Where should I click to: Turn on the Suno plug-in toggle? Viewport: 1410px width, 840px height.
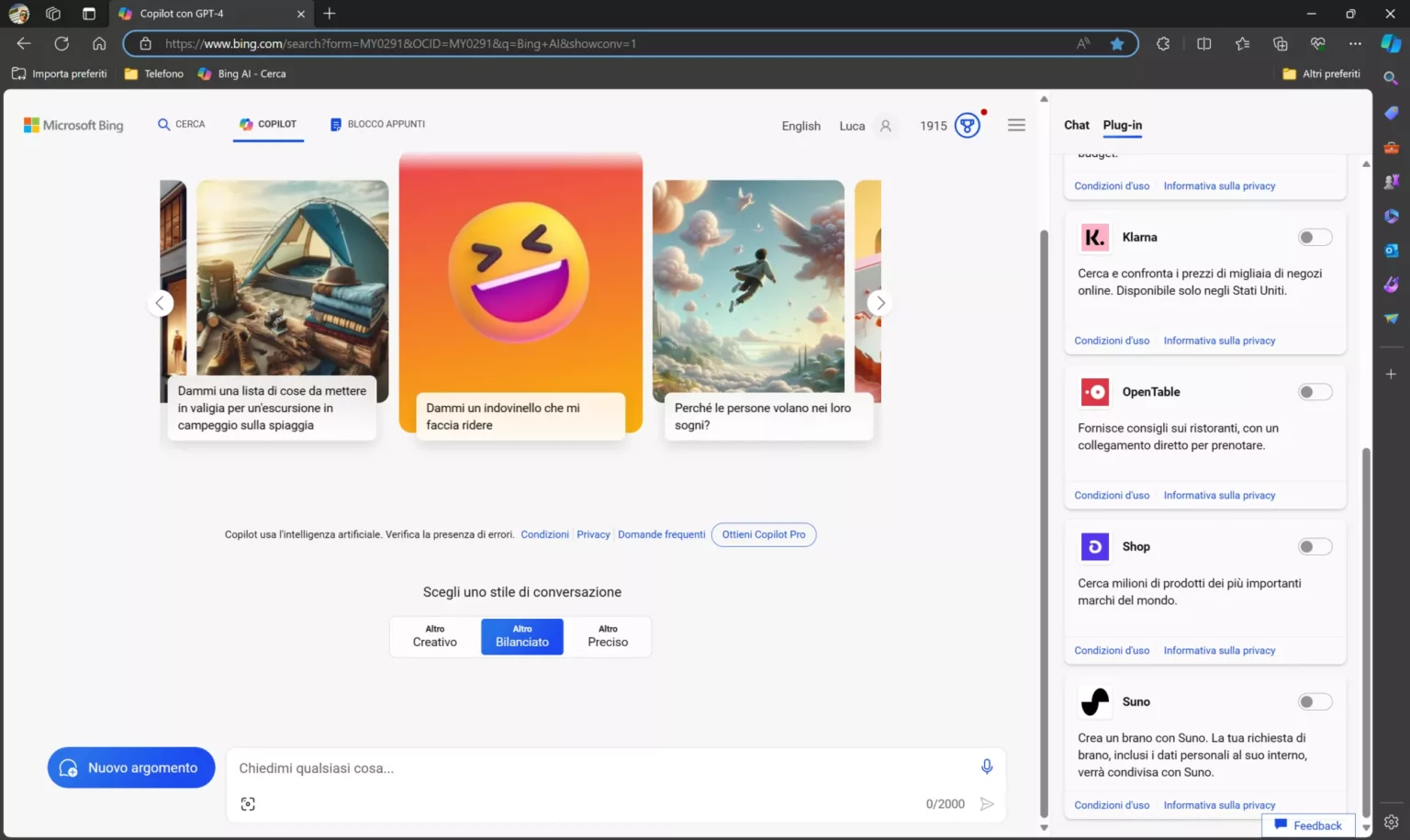coord(1315,702)
